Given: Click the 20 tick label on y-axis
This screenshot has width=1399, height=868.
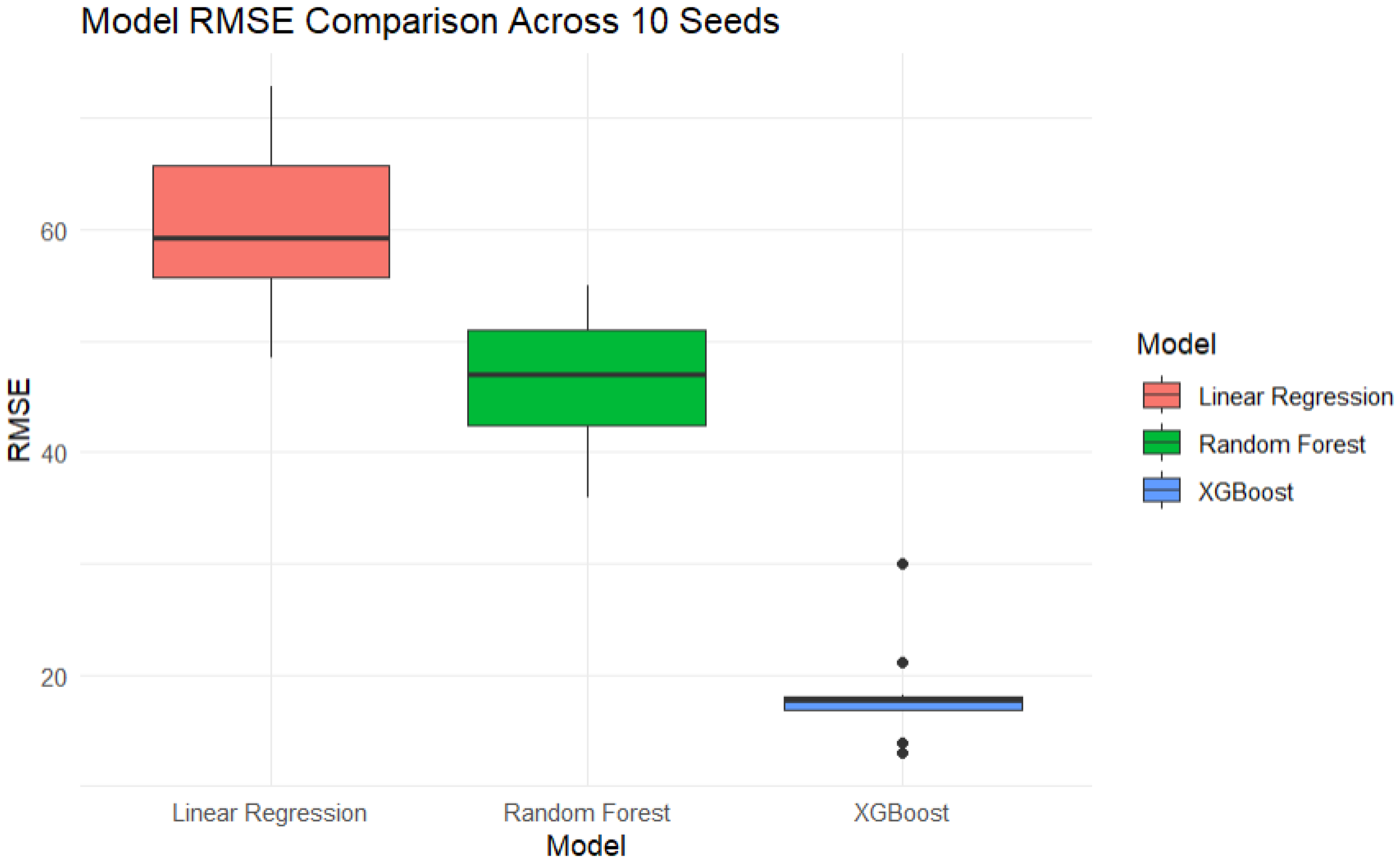Looking at the screenshot, I should [x=53, y=678].
